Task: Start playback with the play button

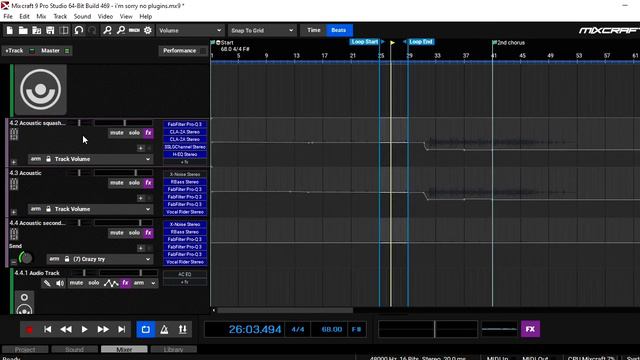Action: click(x=84, y=329)
